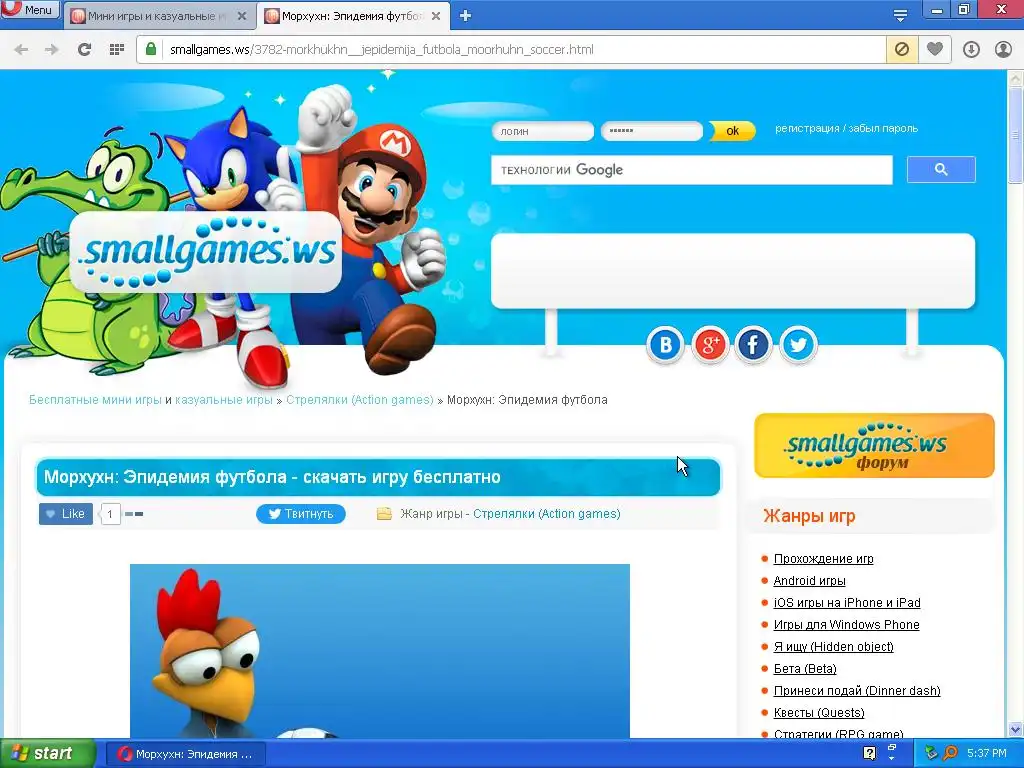Open the Speed Dial grid icon
Viewport: 1024px width, 768px height.
(117, 50)
